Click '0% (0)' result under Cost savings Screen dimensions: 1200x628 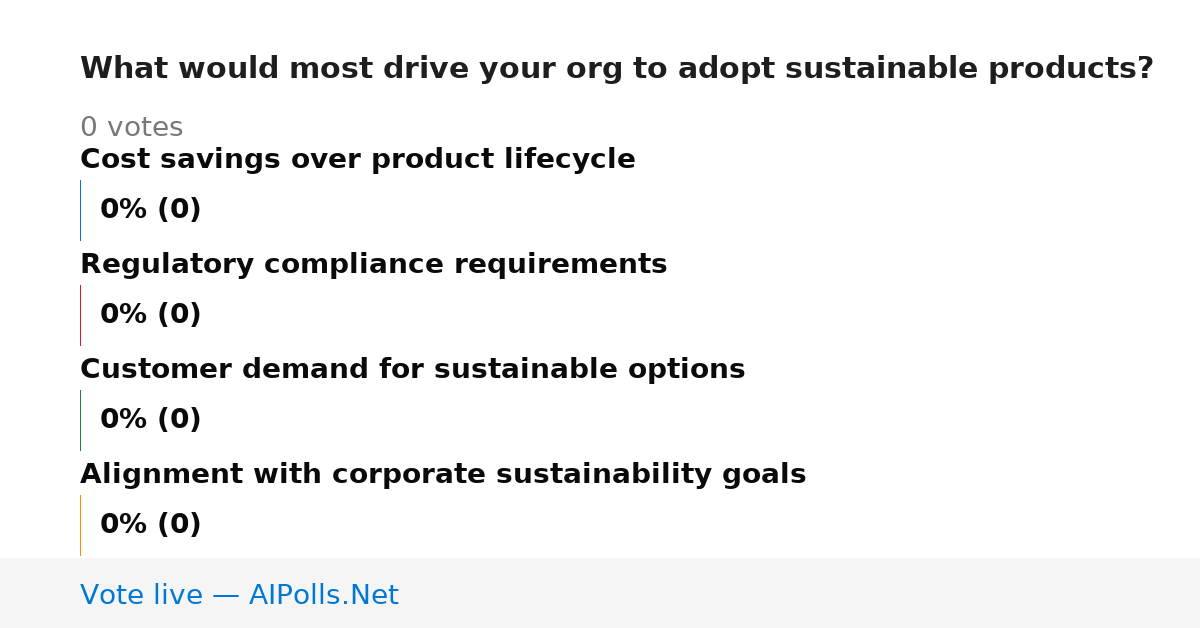tap(150, 210)
